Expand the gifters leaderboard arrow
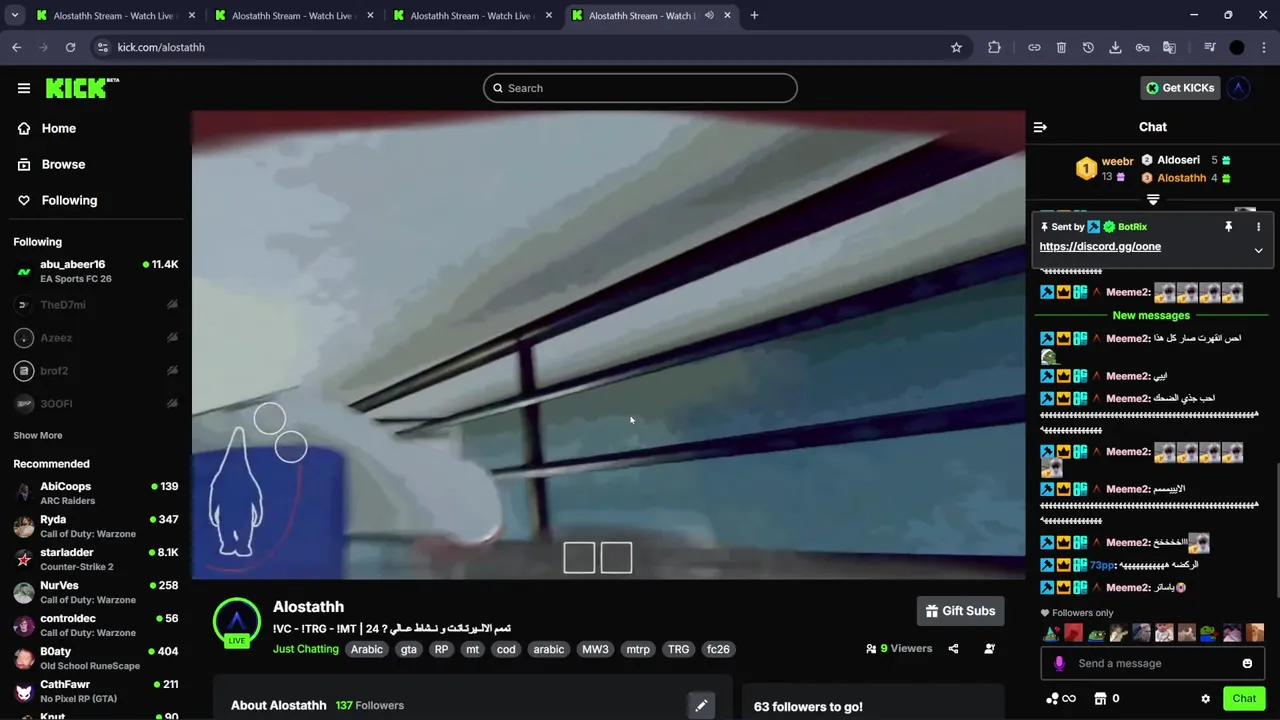This screenshot has height=720, width=1280. [1153, 200]
